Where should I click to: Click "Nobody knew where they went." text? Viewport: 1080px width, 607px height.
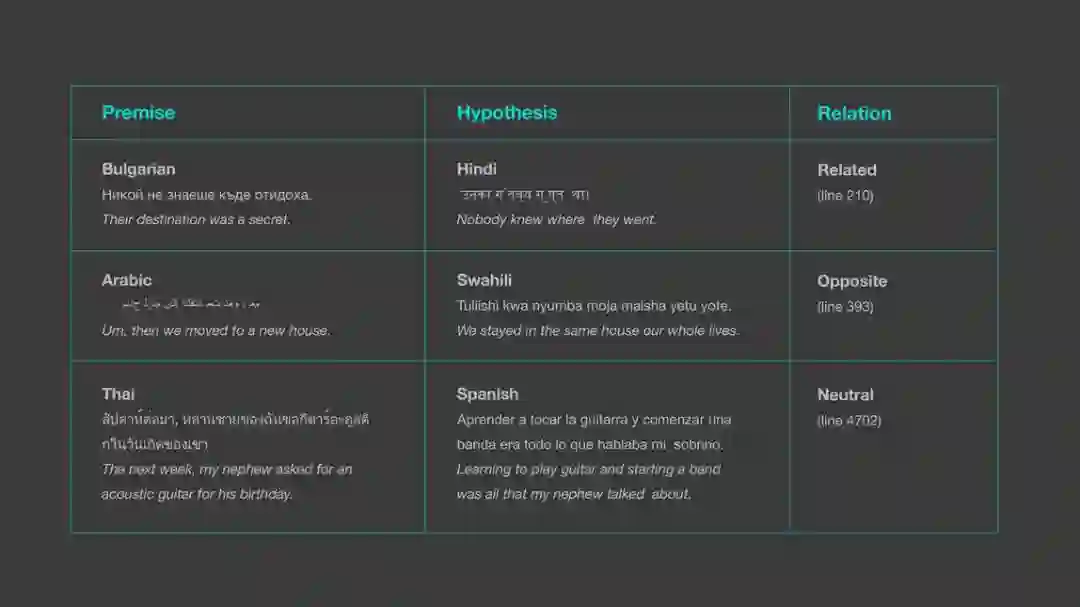556,220
